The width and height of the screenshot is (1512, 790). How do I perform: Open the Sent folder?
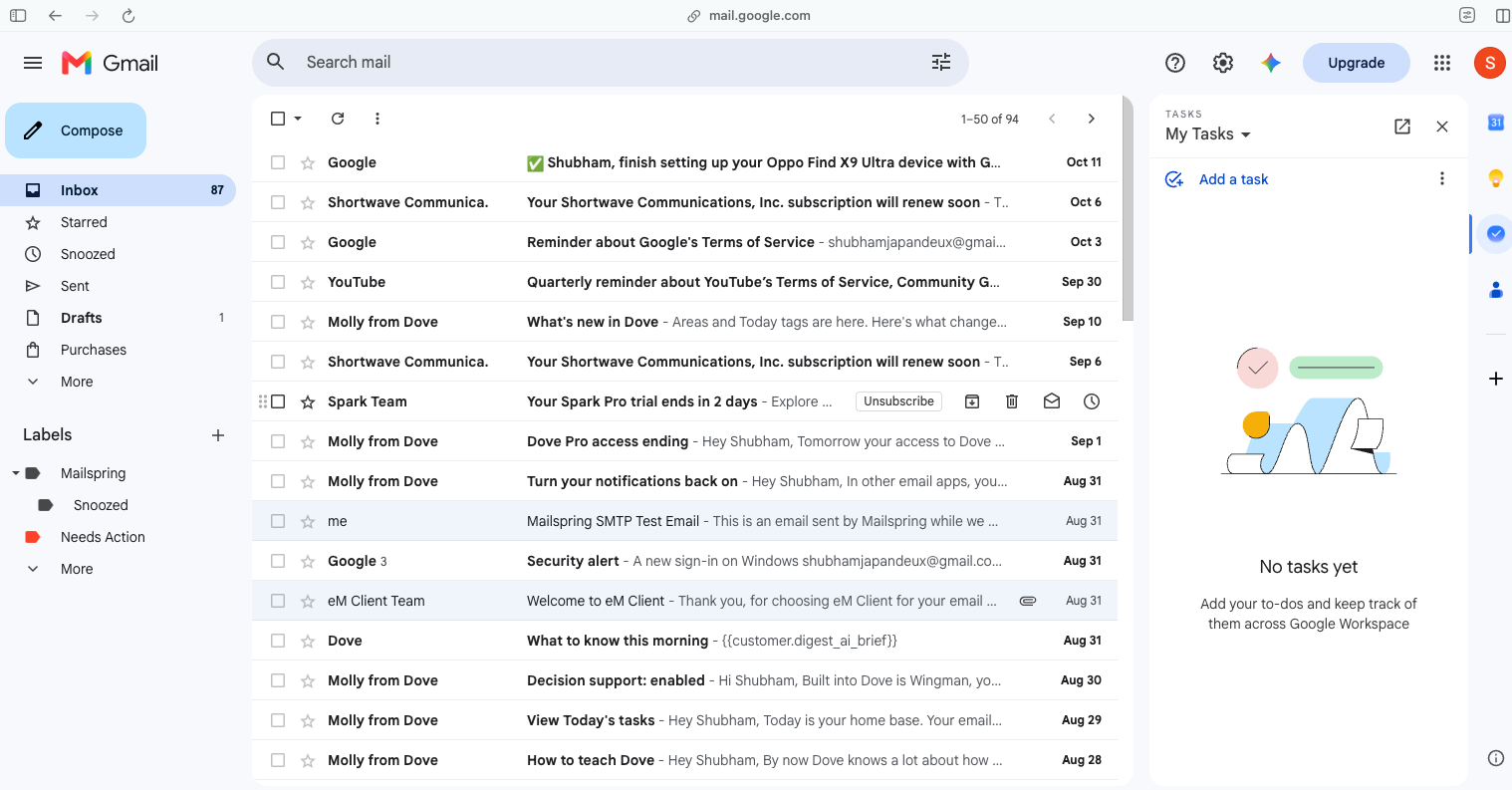[x=75, y=286]
